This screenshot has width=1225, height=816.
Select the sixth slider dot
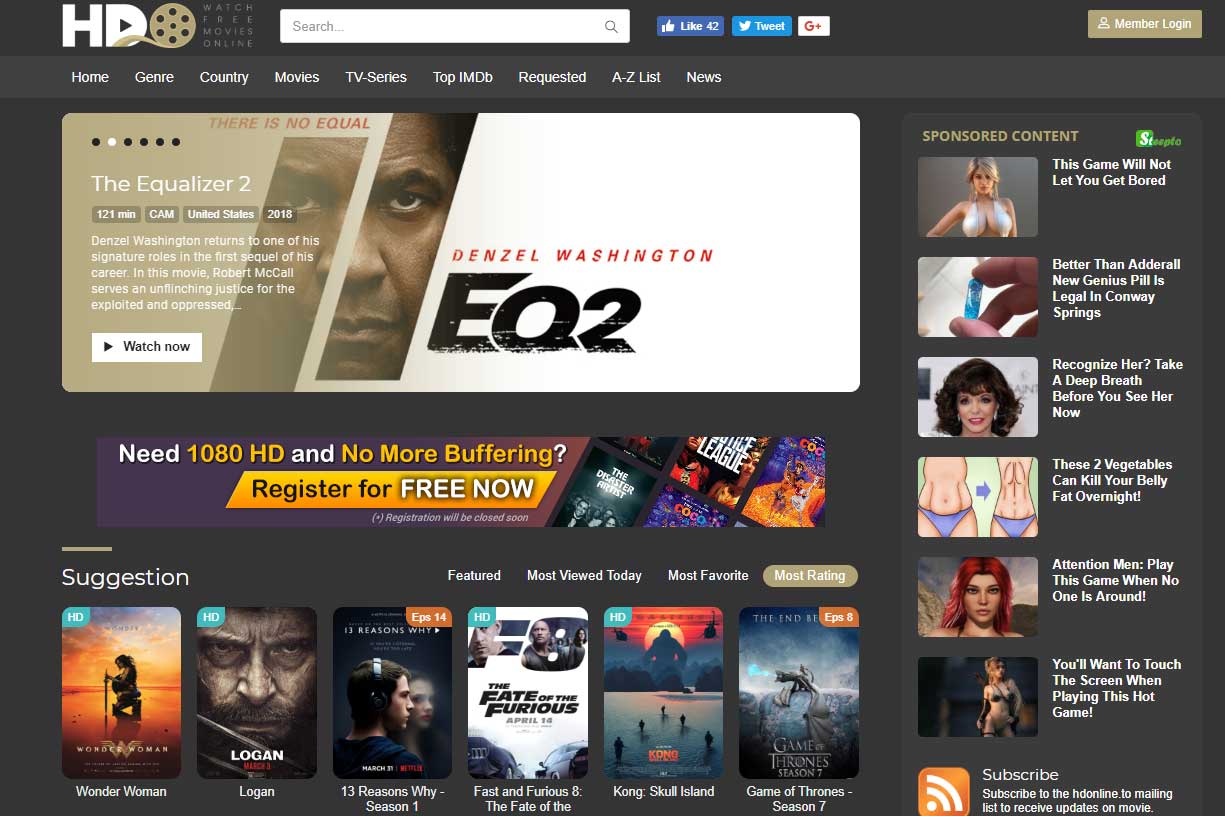(176, 142)
